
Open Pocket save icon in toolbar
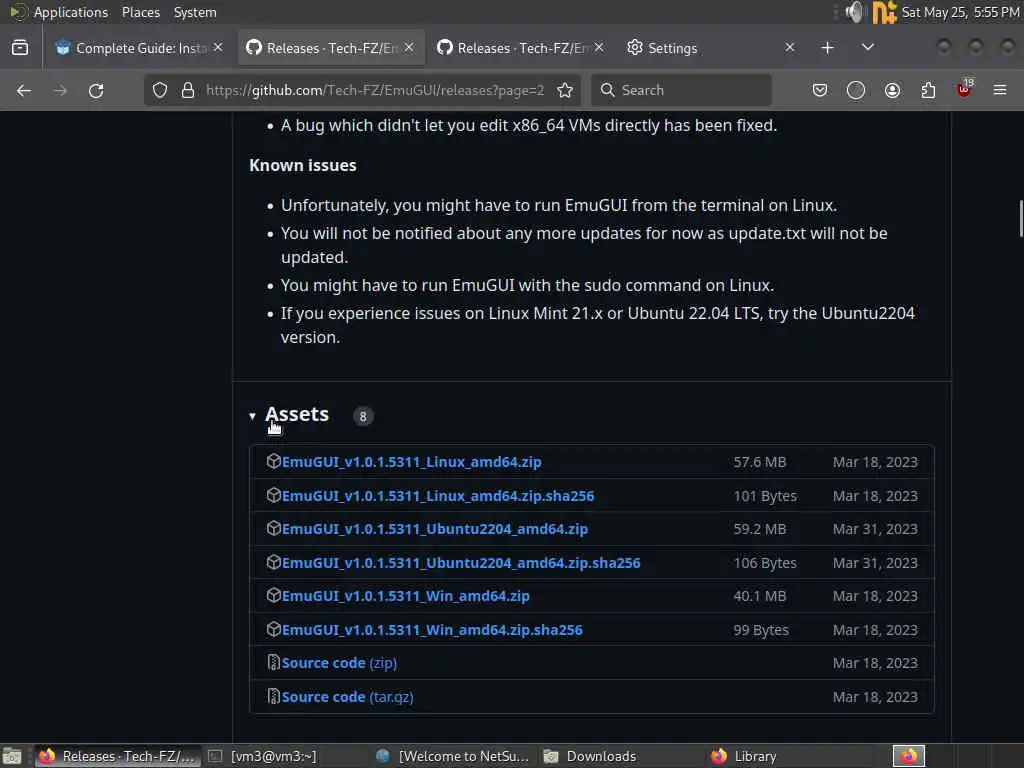820,90
